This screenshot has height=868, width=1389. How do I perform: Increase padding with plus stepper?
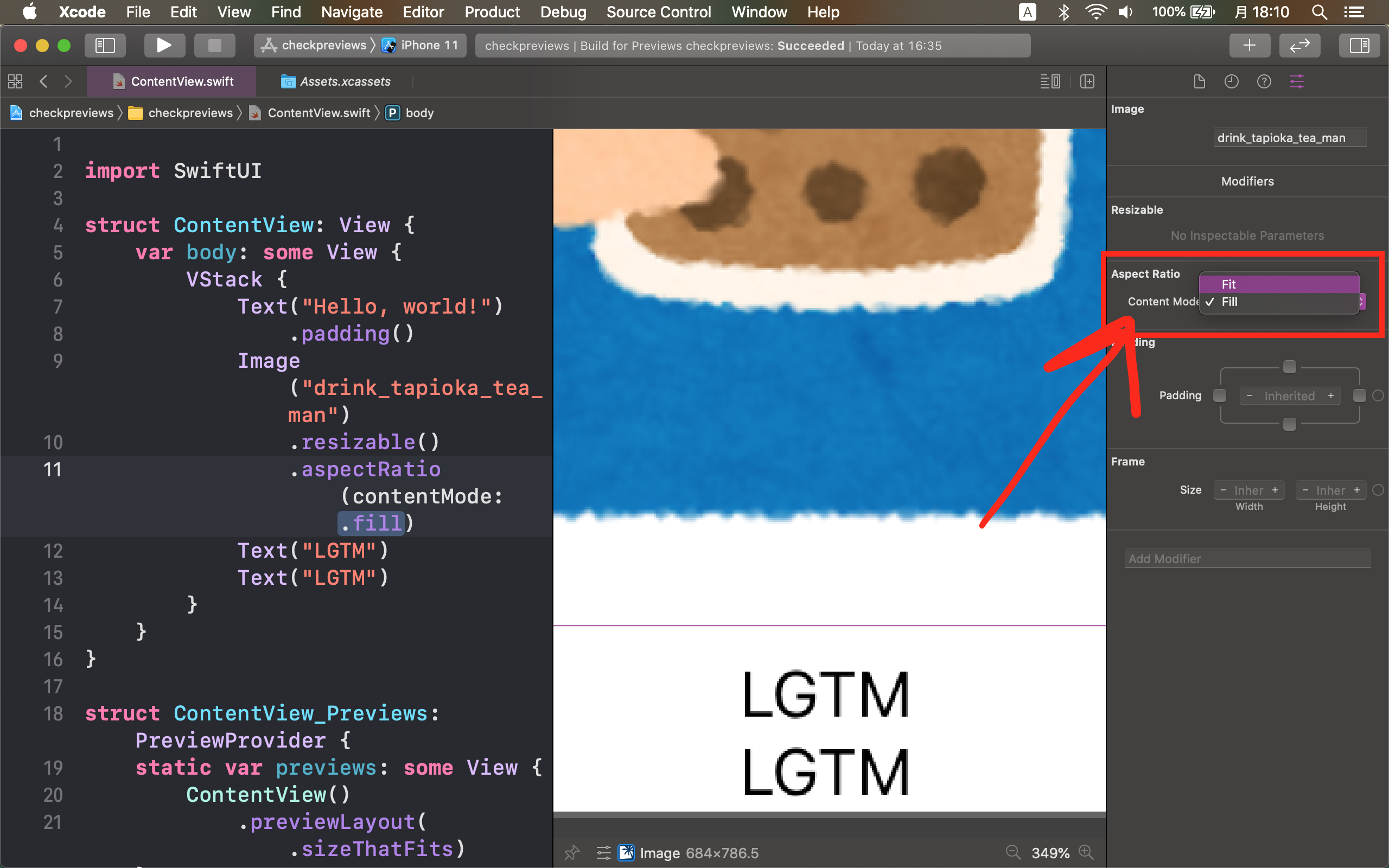pyautogui.click(x=1330, y=395)
